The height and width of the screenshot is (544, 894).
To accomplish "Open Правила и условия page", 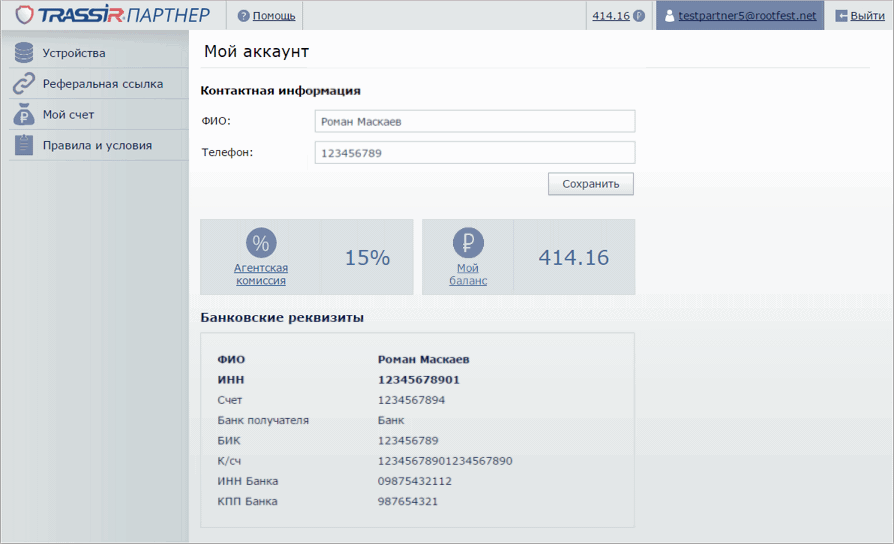I will (x=97, y=145).
